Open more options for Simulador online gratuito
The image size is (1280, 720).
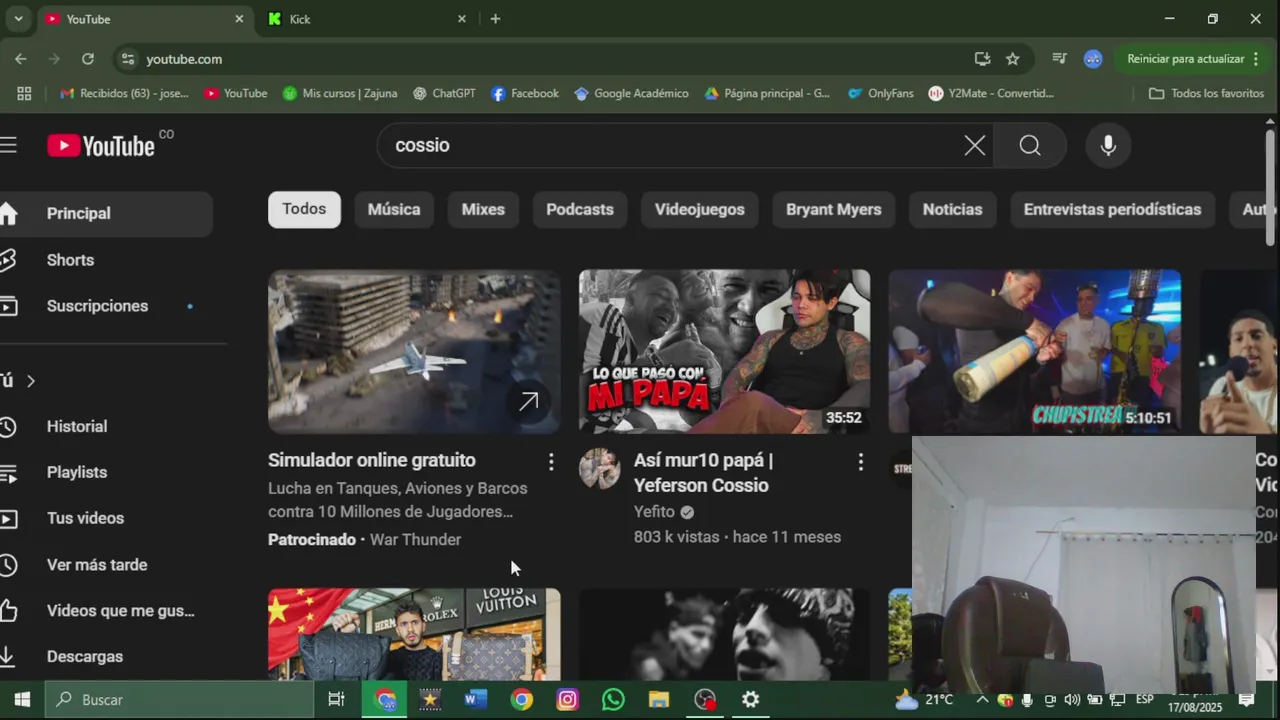pos(550,461)
